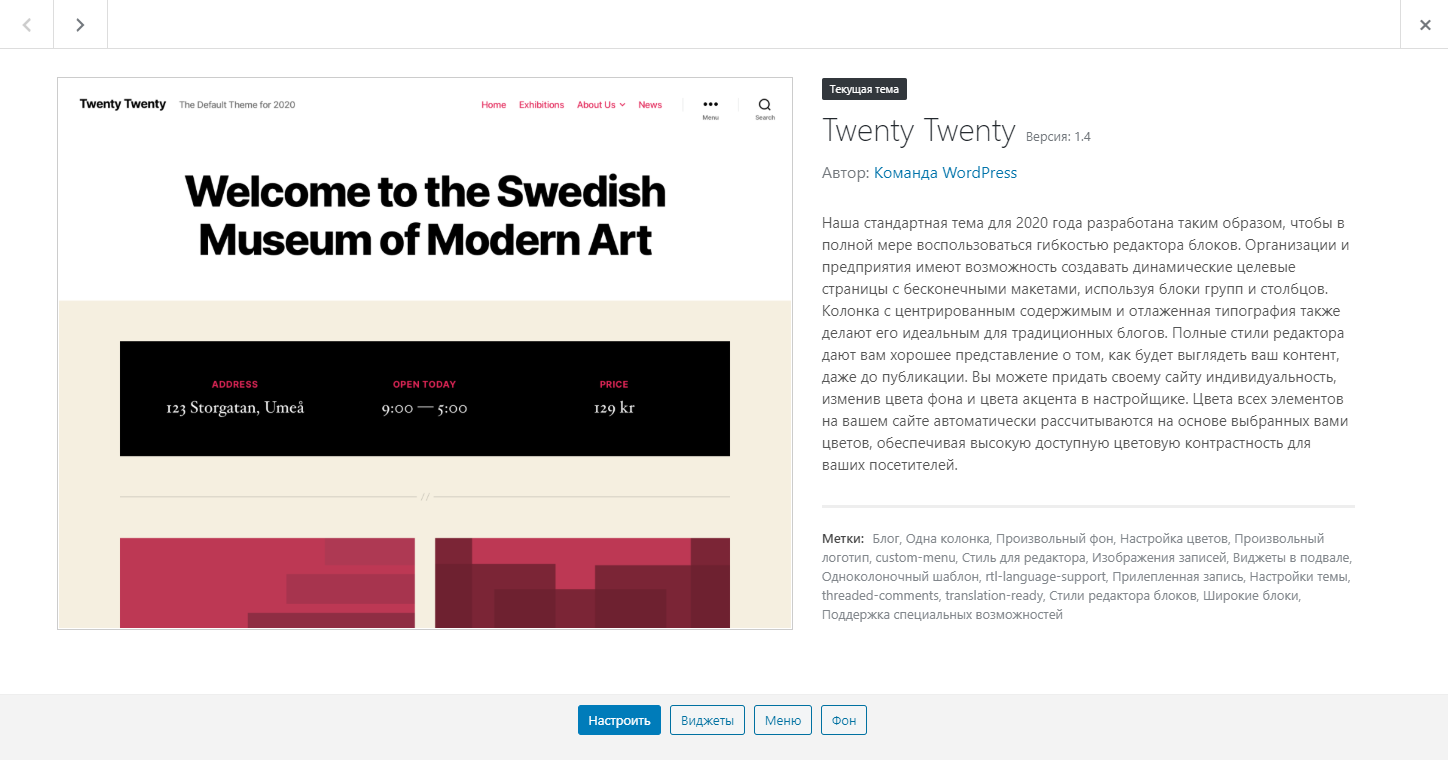
Task: Select Exhibitions in the preview navigation
Action: pyautogui.click(x=541, y=105)
